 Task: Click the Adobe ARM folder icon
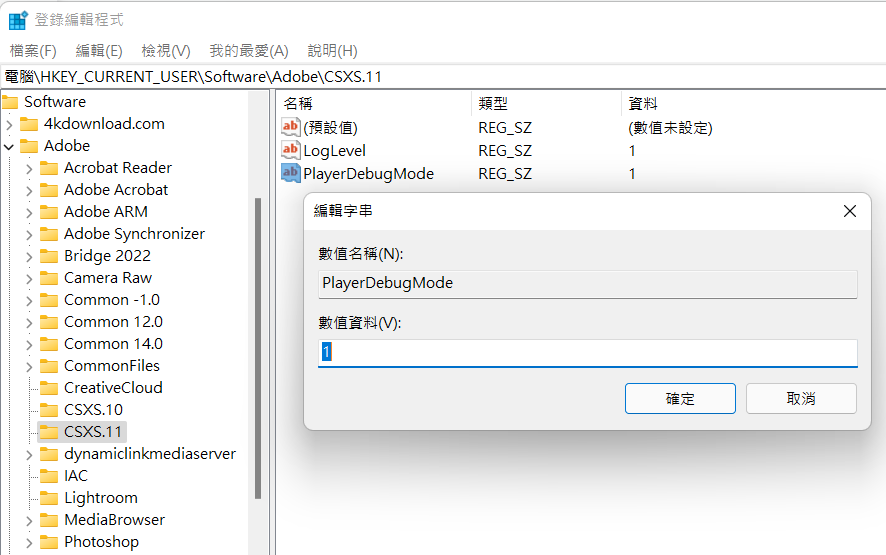pos(49,212)
